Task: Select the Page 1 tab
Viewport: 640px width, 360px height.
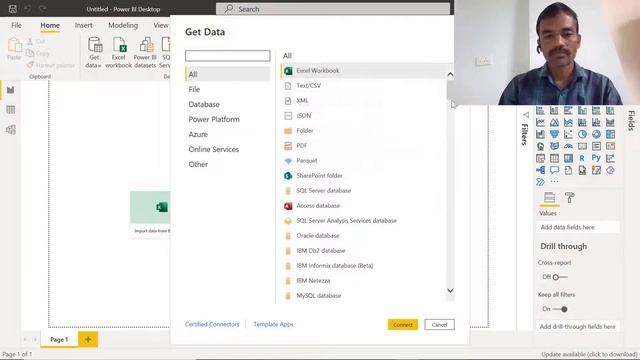Action: 59,339
